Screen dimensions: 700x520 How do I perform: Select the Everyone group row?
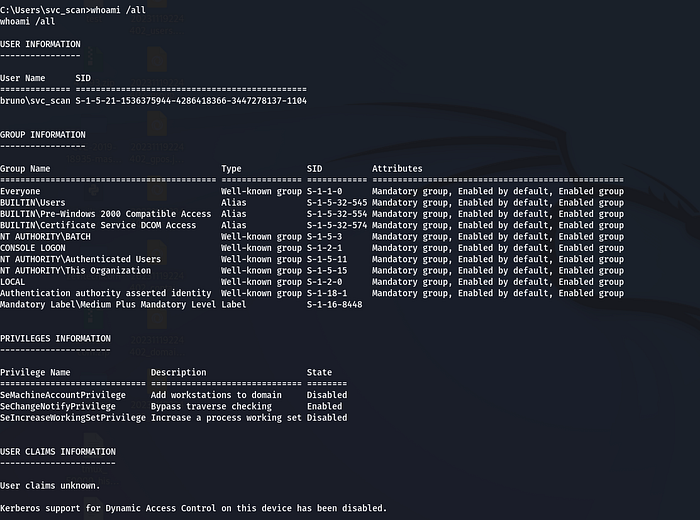click(21, 191)
